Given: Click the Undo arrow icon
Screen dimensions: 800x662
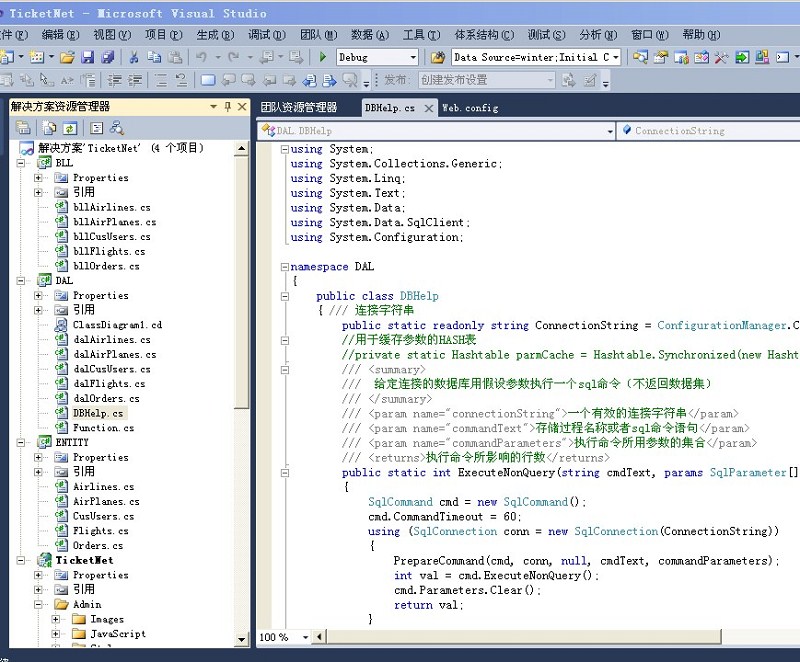Looking at the screenshot, I should (202, 57).
